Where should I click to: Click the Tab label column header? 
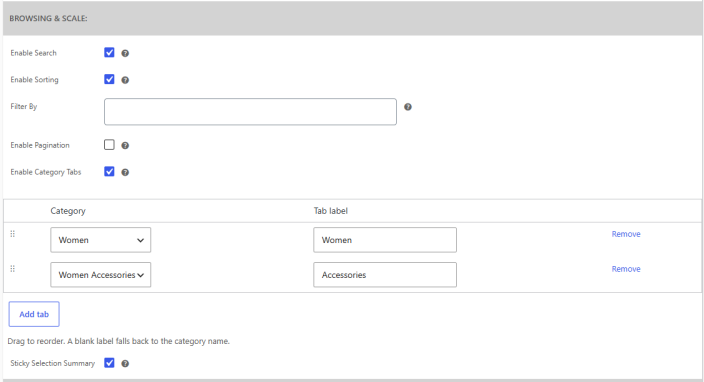pyautogui.click(x=330, y=211)
